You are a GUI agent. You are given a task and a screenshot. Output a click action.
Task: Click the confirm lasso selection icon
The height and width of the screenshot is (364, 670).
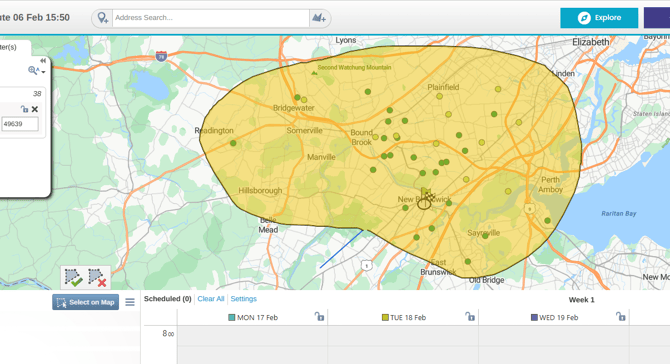73,278
